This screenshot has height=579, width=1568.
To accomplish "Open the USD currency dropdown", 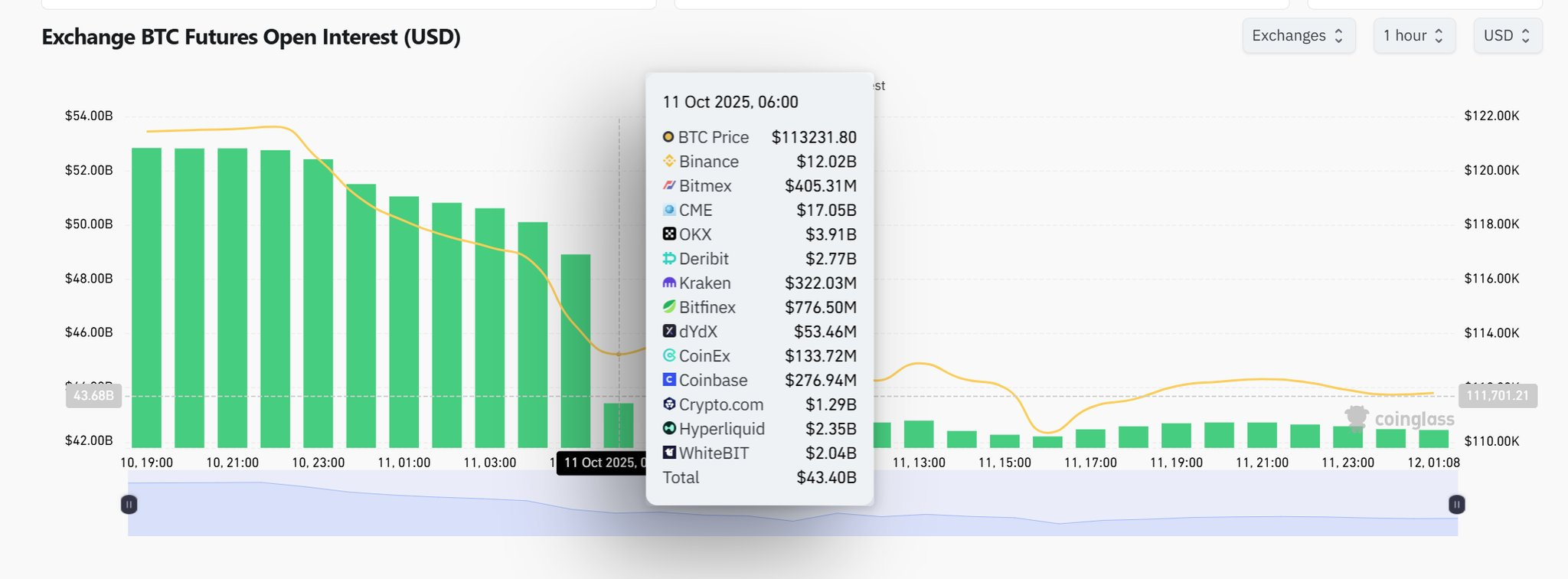I will [x=1507, y=36].
